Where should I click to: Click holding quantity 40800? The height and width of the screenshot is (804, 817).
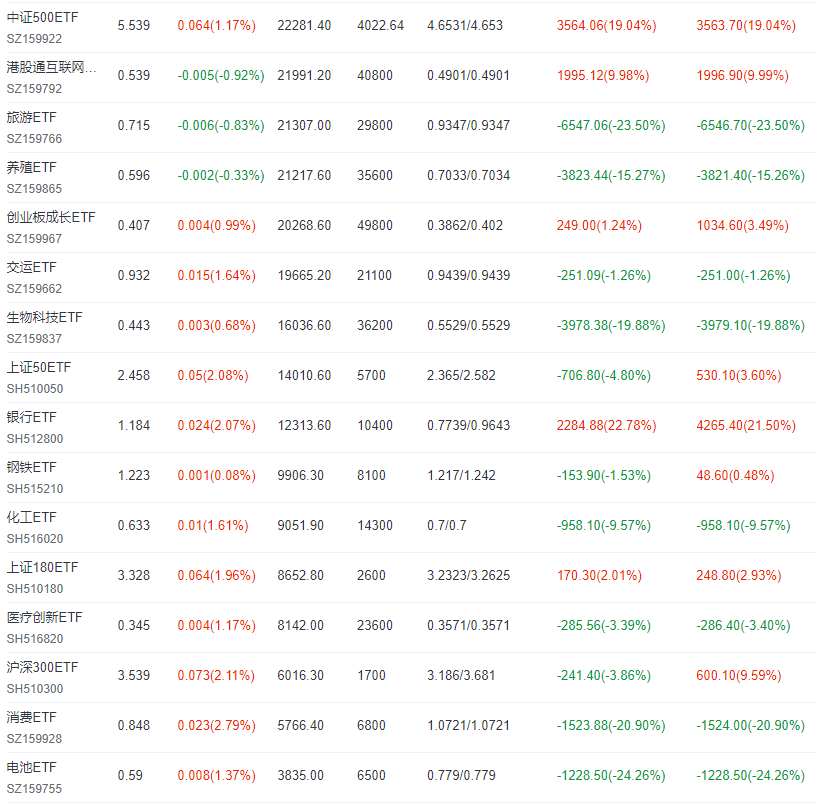[375, 76]
